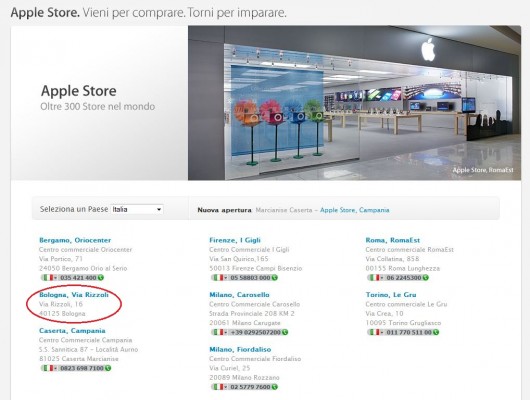Click the Apple Store RomaEst storefront photo

(354, 103)
